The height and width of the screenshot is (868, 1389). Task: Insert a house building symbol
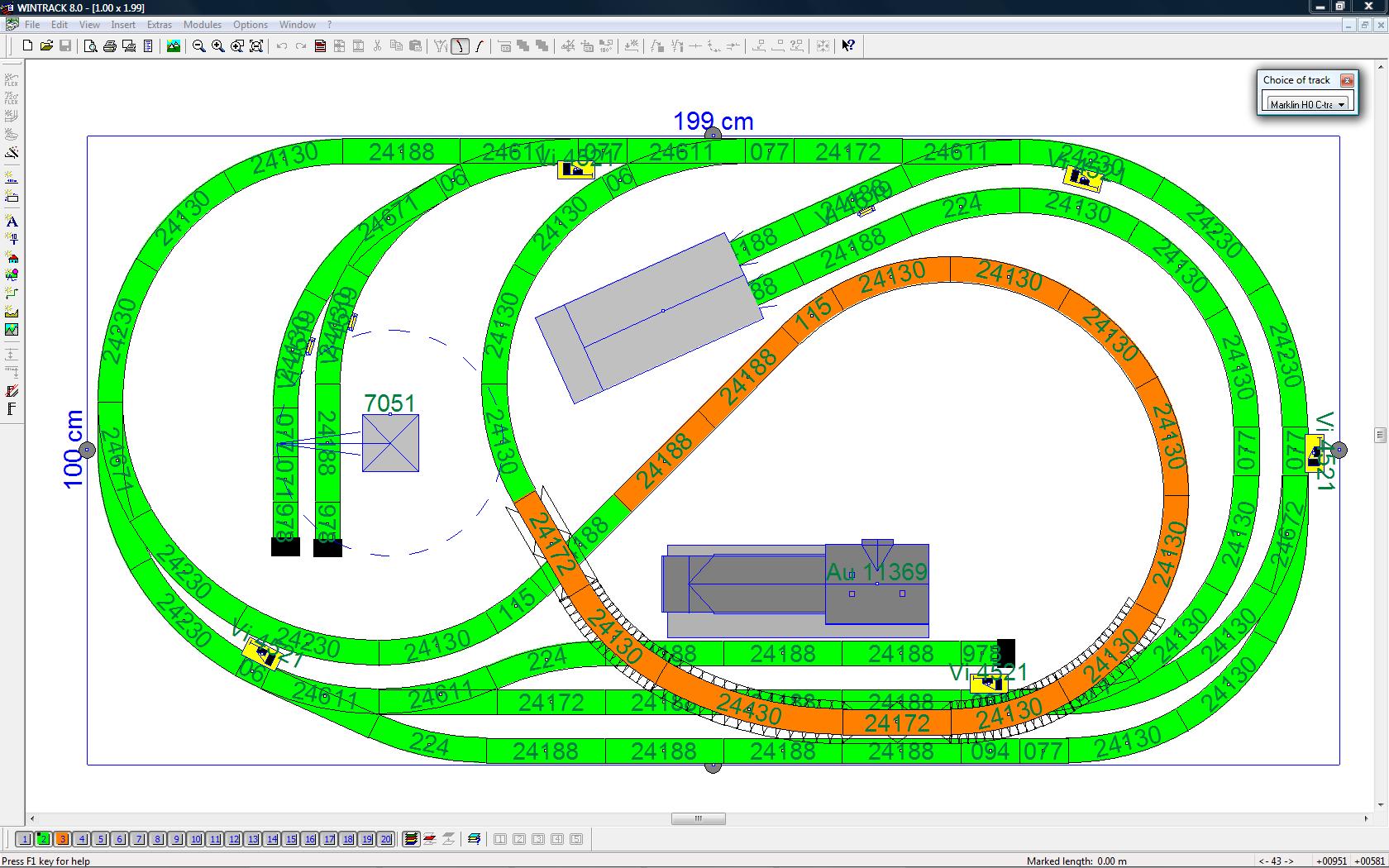click(x=12, y=258)
